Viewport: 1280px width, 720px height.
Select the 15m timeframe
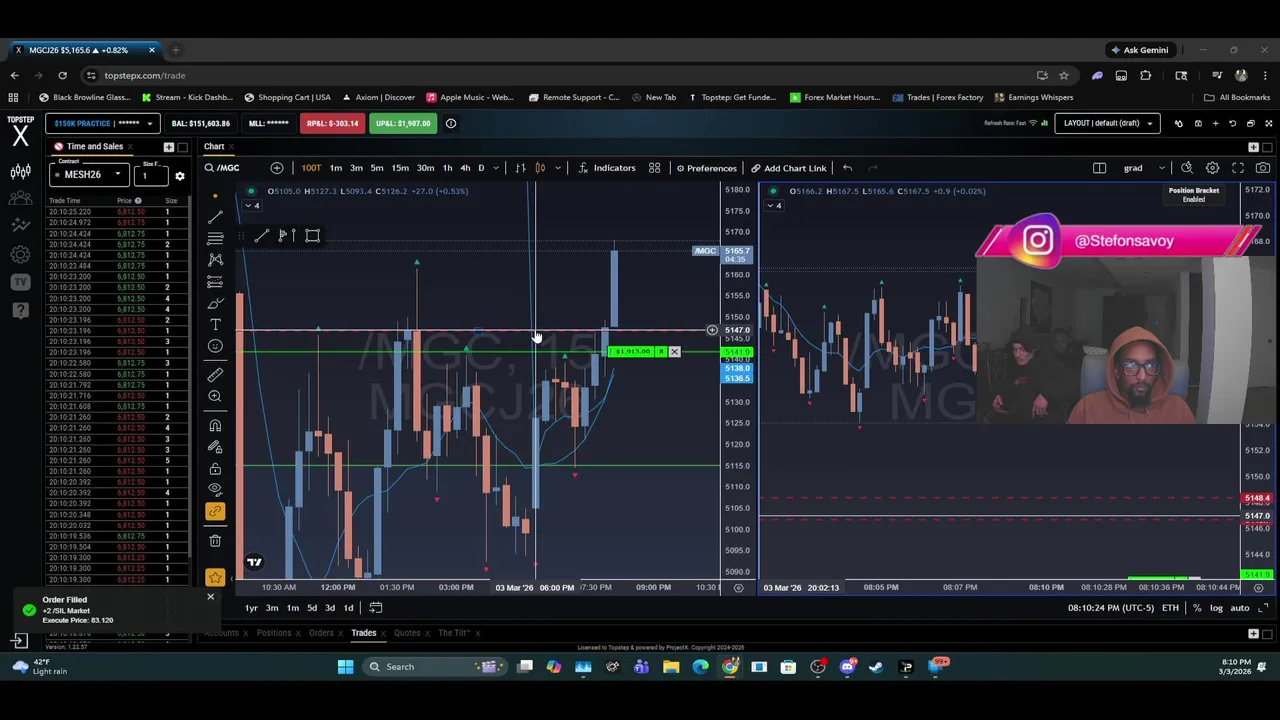[400, 168]
